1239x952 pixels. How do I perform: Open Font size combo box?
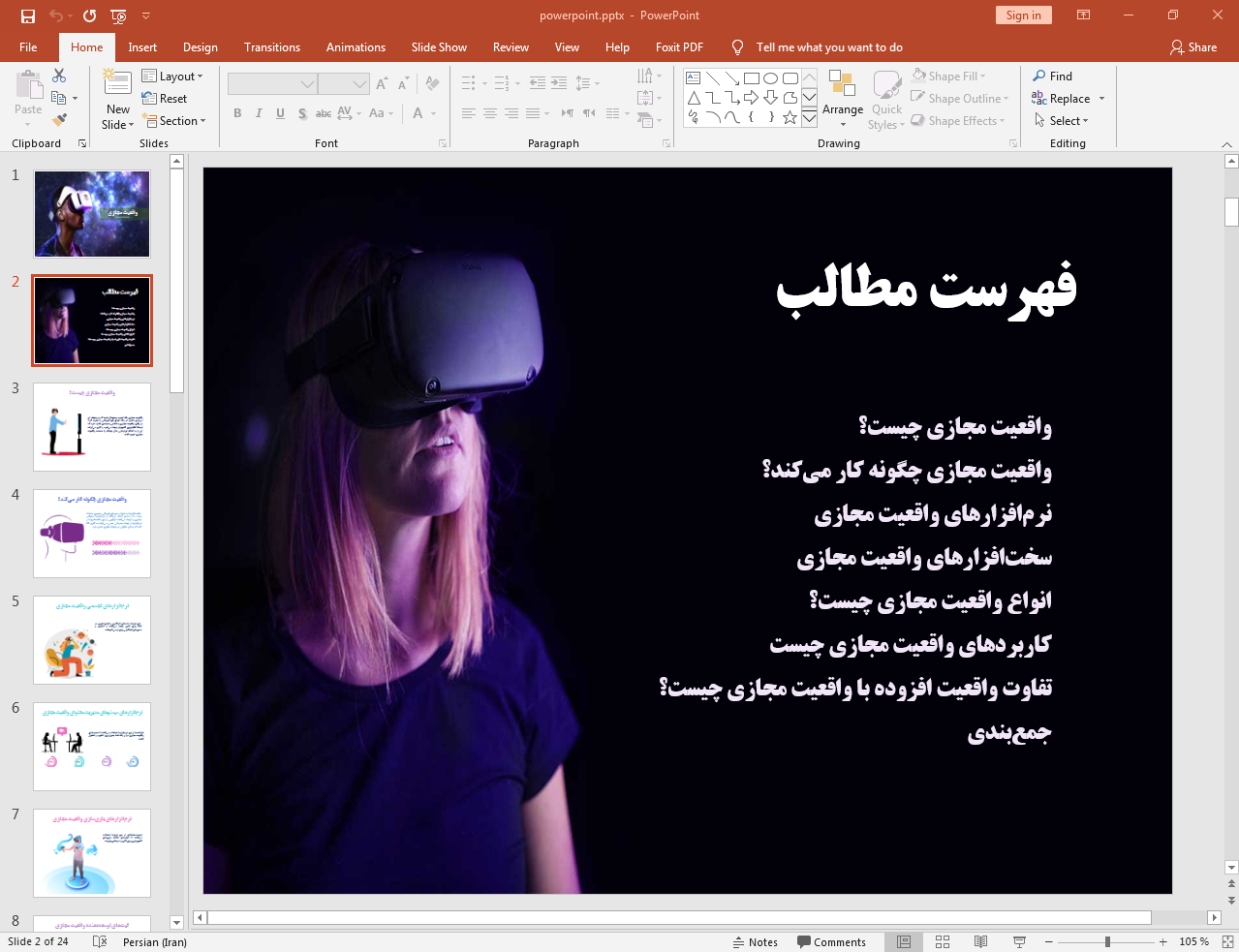344,84
